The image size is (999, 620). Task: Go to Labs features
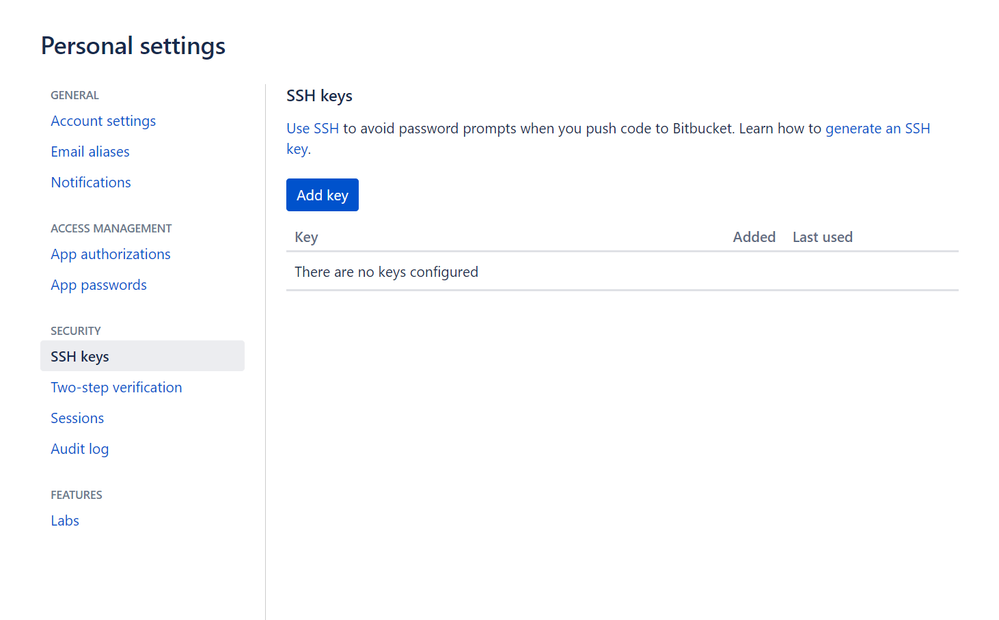(x=65, y=521)
